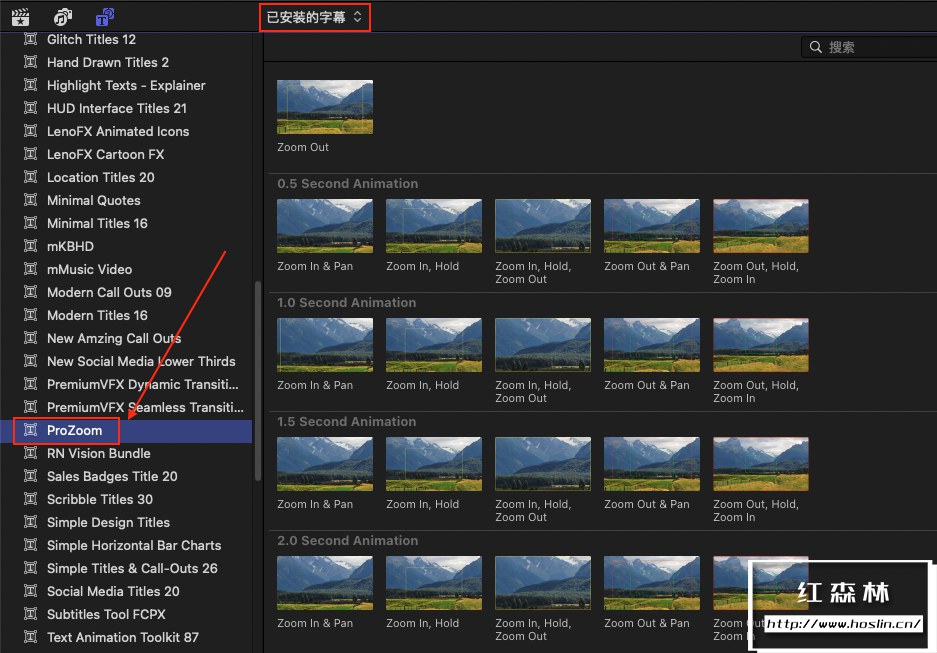The width and height of the screenshot is (937, 653).
Task: Click the title icon beside Subtitles Tool FCPX
Action: click(30, 614)
